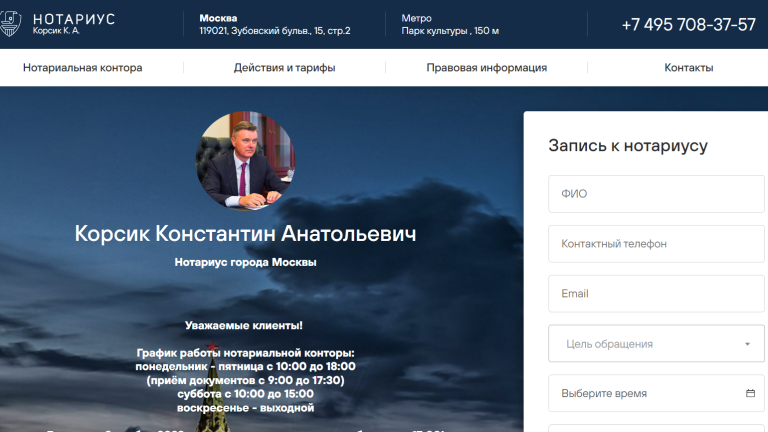
Task: Open the Контакты page
Action: [688, 68]
